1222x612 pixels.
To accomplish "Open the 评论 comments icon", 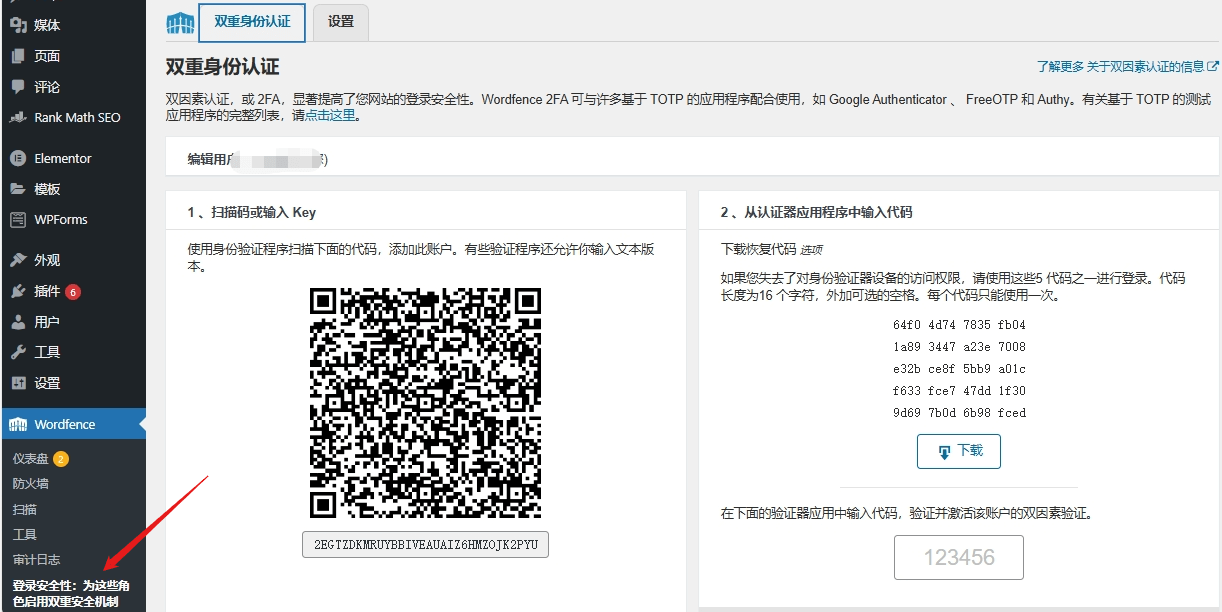I will pos(17,88).
